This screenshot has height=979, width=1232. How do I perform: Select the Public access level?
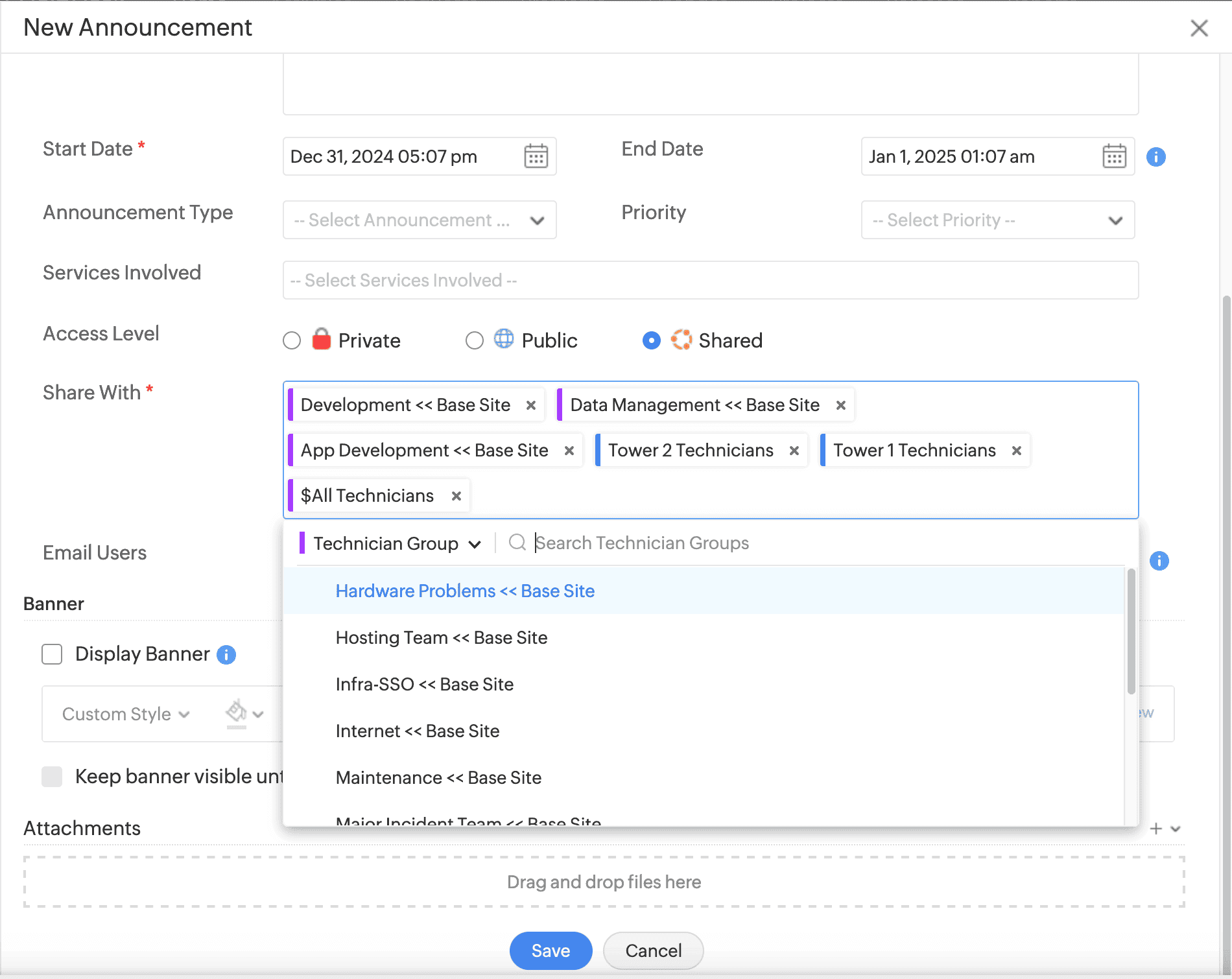(475, 340)
